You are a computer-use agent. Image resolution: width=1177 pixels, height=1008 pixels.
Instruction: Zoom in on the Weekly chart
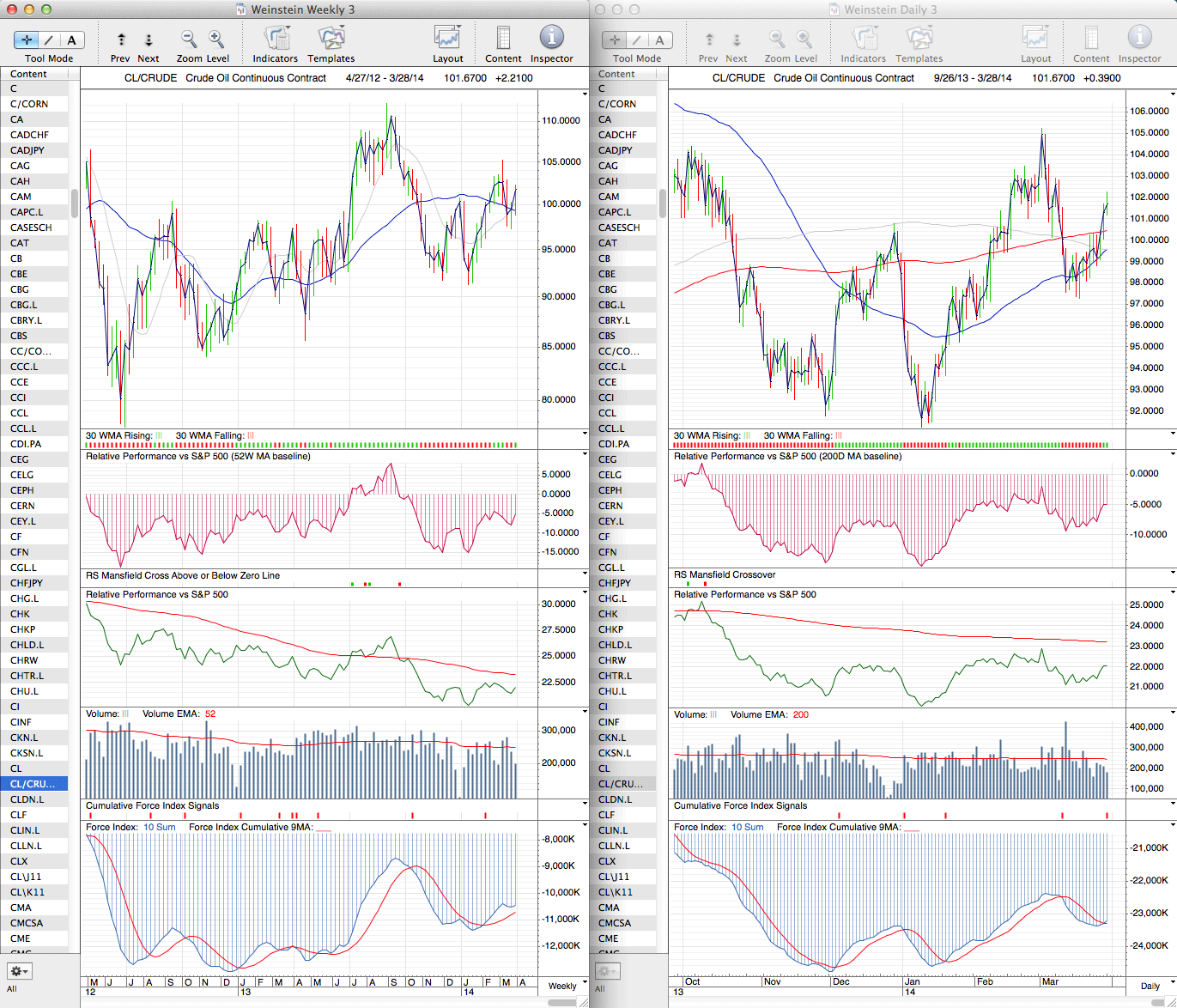[216, 39]
